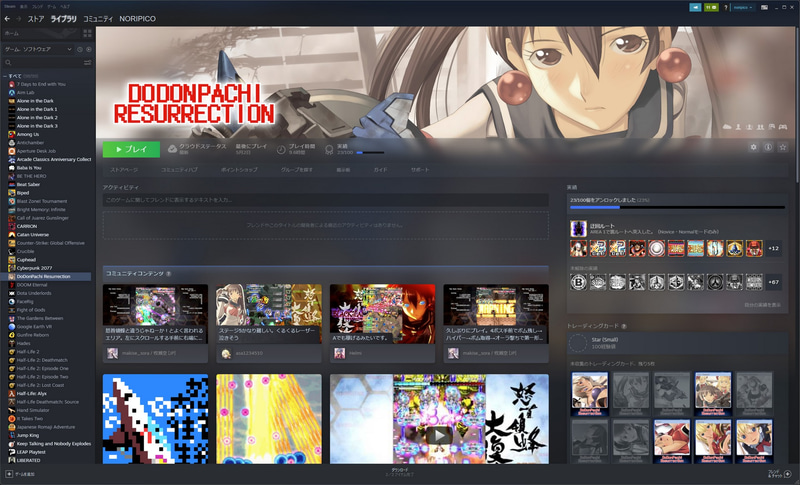Screen dimensions: 800x485
Task: Click the main page vertical scrollbar
Action: click(x=796, y=105)
